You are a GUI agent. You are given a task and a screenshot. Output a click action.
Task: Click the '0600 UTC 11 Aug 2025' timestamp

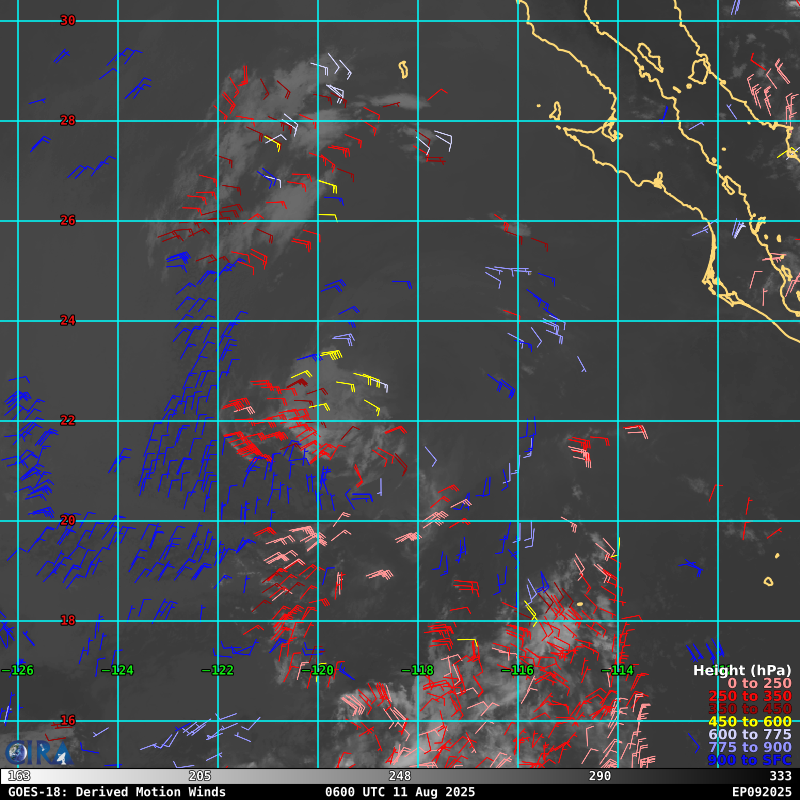click(x=400, y=792)
